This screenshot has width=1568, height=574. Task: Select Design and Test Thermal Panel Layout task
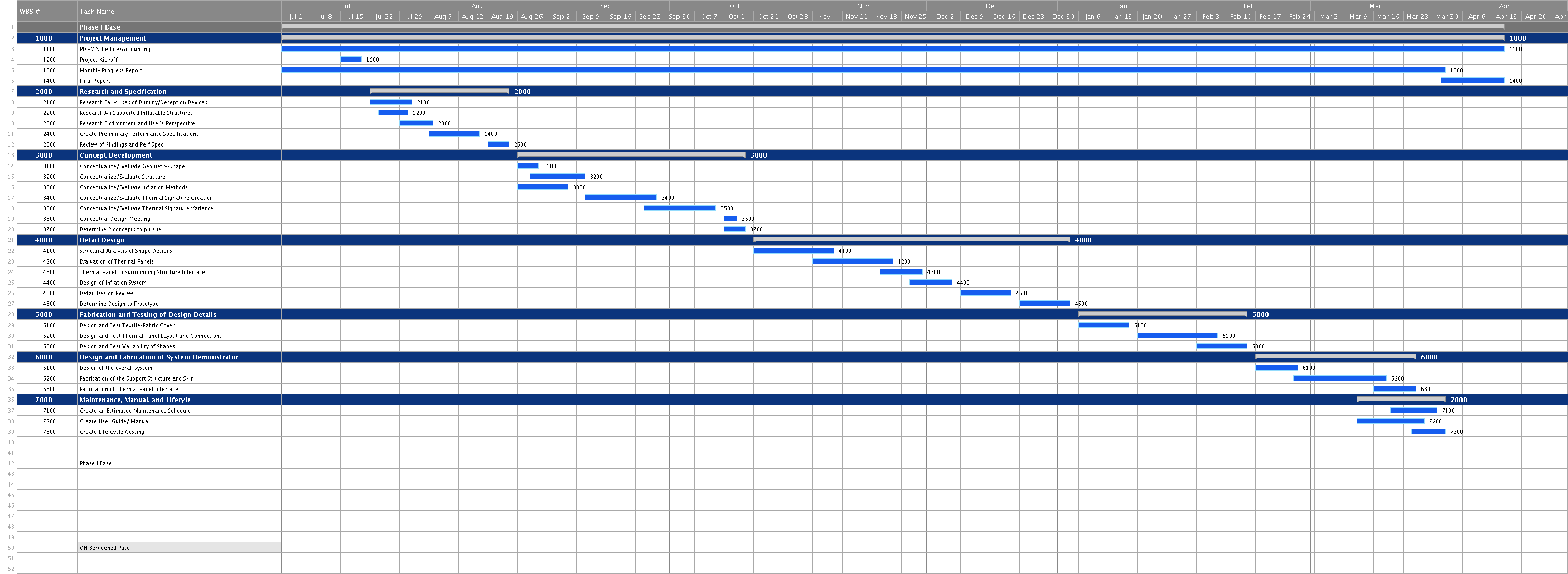[x=150, y=336]
